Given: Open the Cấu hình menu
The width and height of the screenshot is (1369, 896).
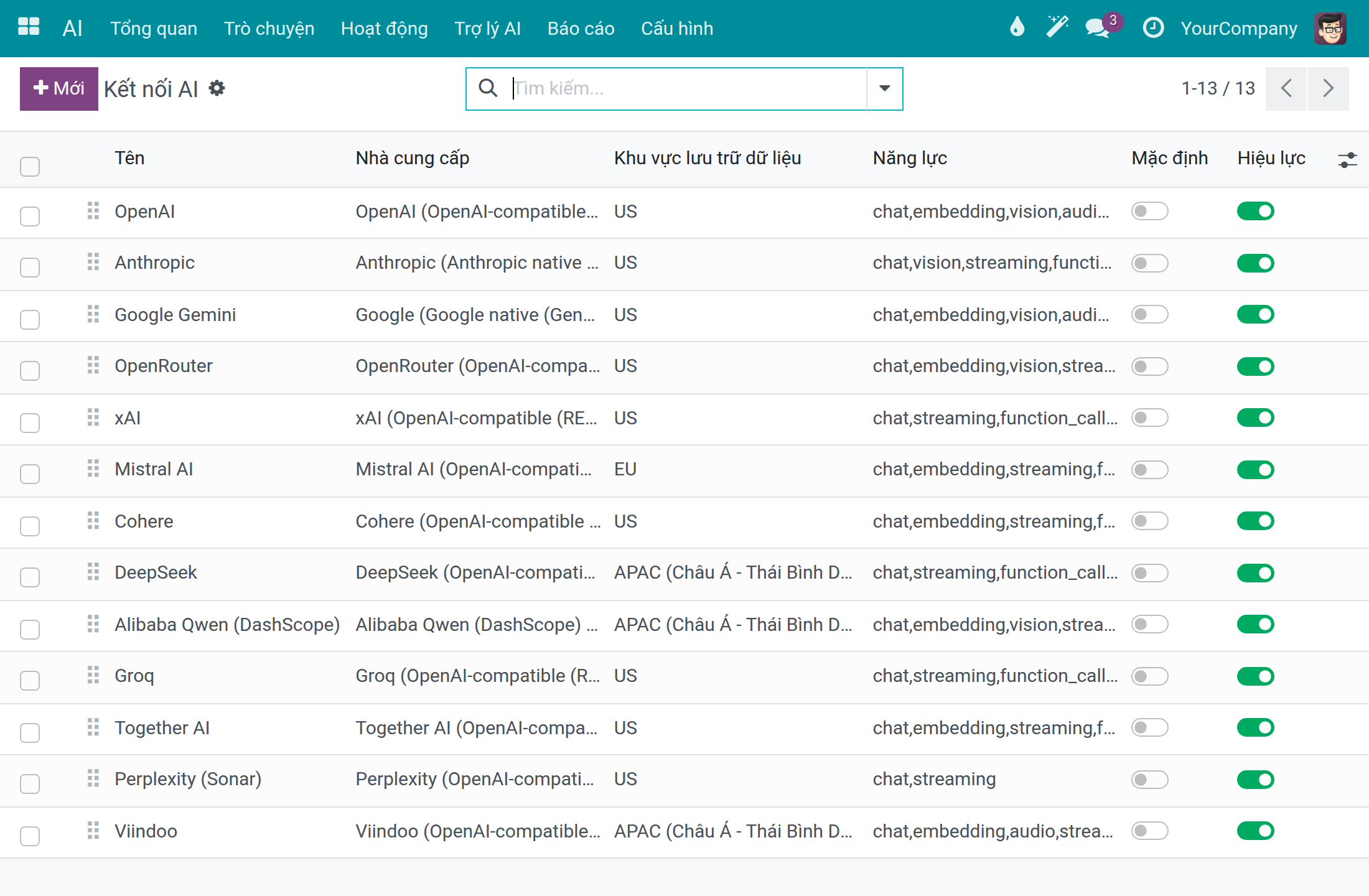Looking at the screenshot, I should tap(677, 28).
